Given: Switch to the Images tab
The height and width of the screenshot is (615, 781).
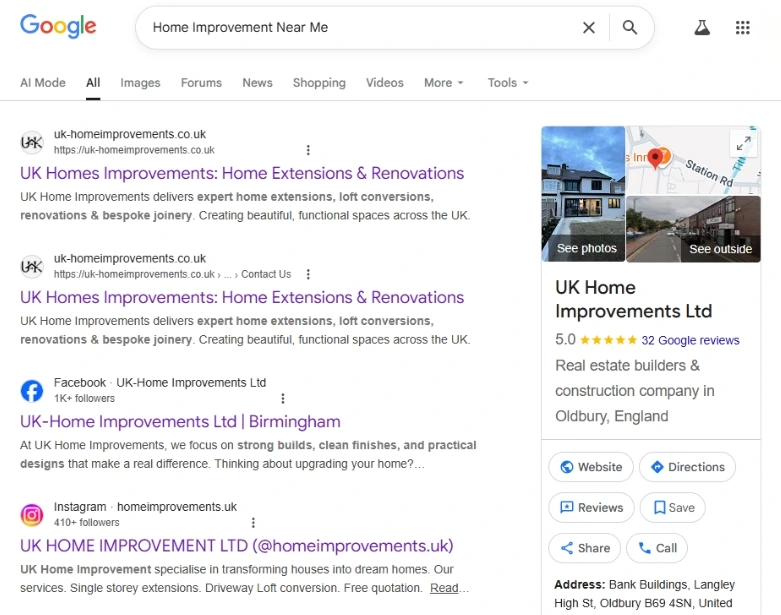Looking at the screenshot, I should coord(140,83).
